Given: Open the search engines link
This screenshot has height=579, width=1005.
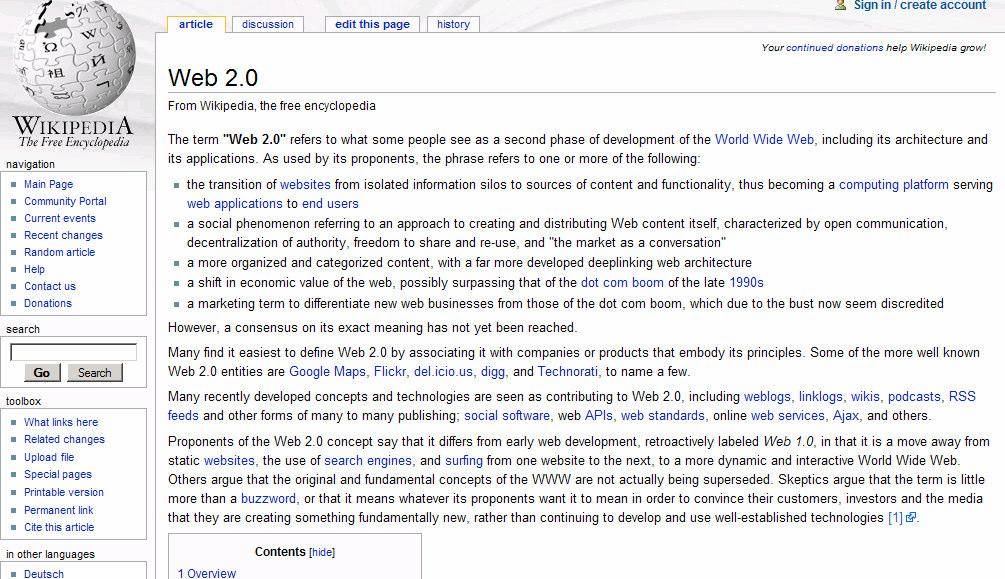Looking at the screenshot, I should tap(368, 461).
